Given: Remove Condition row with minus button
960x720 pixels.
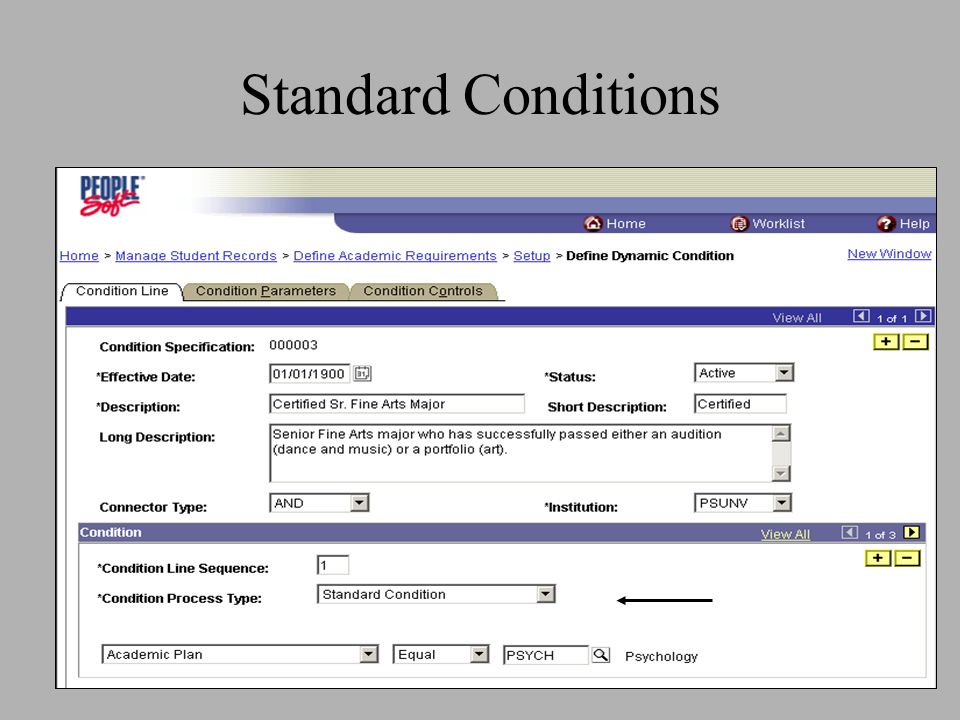Looking at the screenshot, I should click(x=907, y=558).
